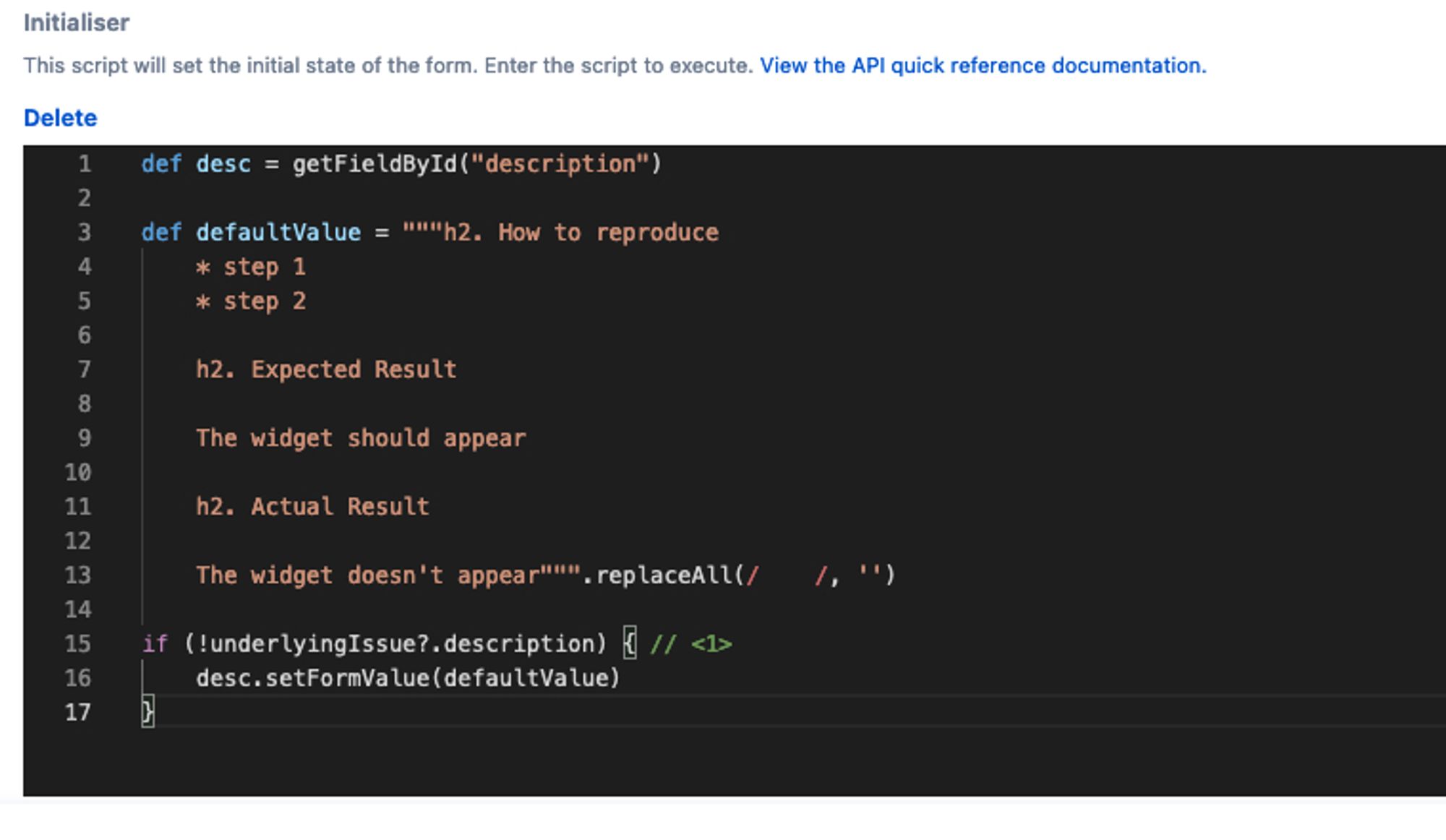Click the Delete link above the editor
Screen dimensions: 1446x840
(60, 118)
